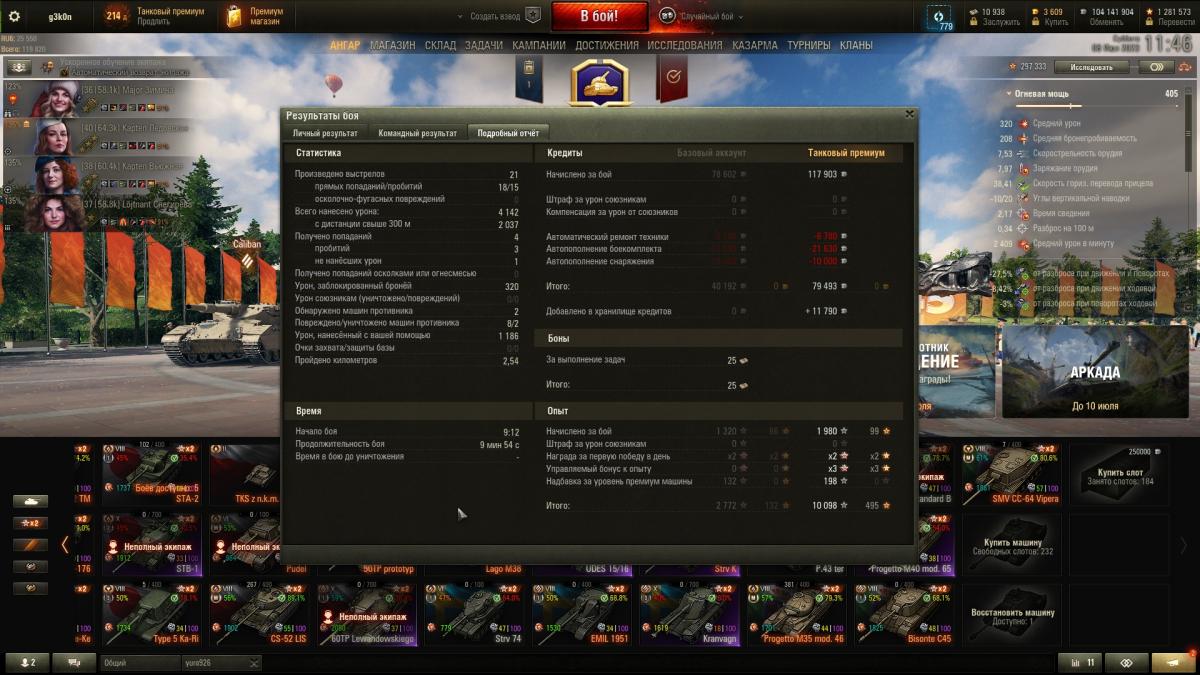The image size is (1200, 675).
Task: Toggle the elite XP conversion switch
Action: [1155, 67]
